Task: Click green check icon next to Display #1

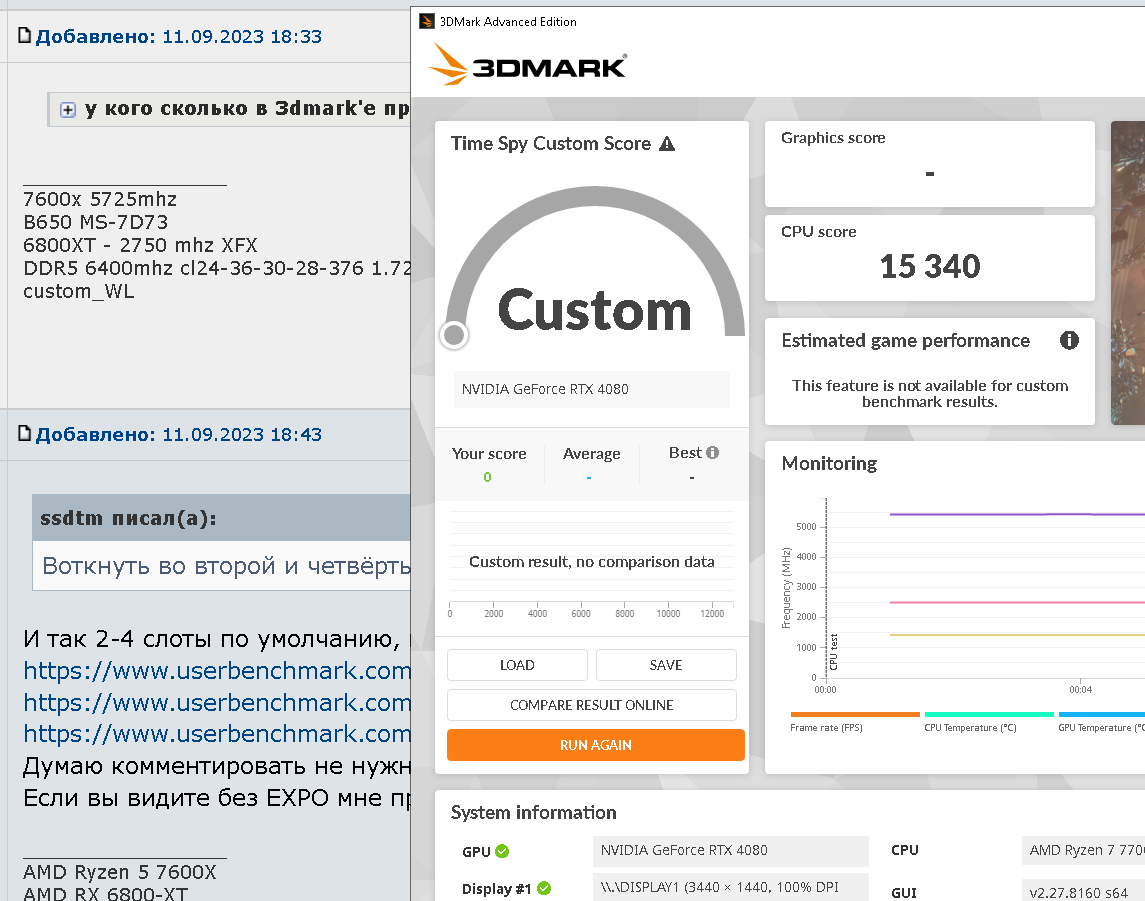Action: [x=544, y=889]
